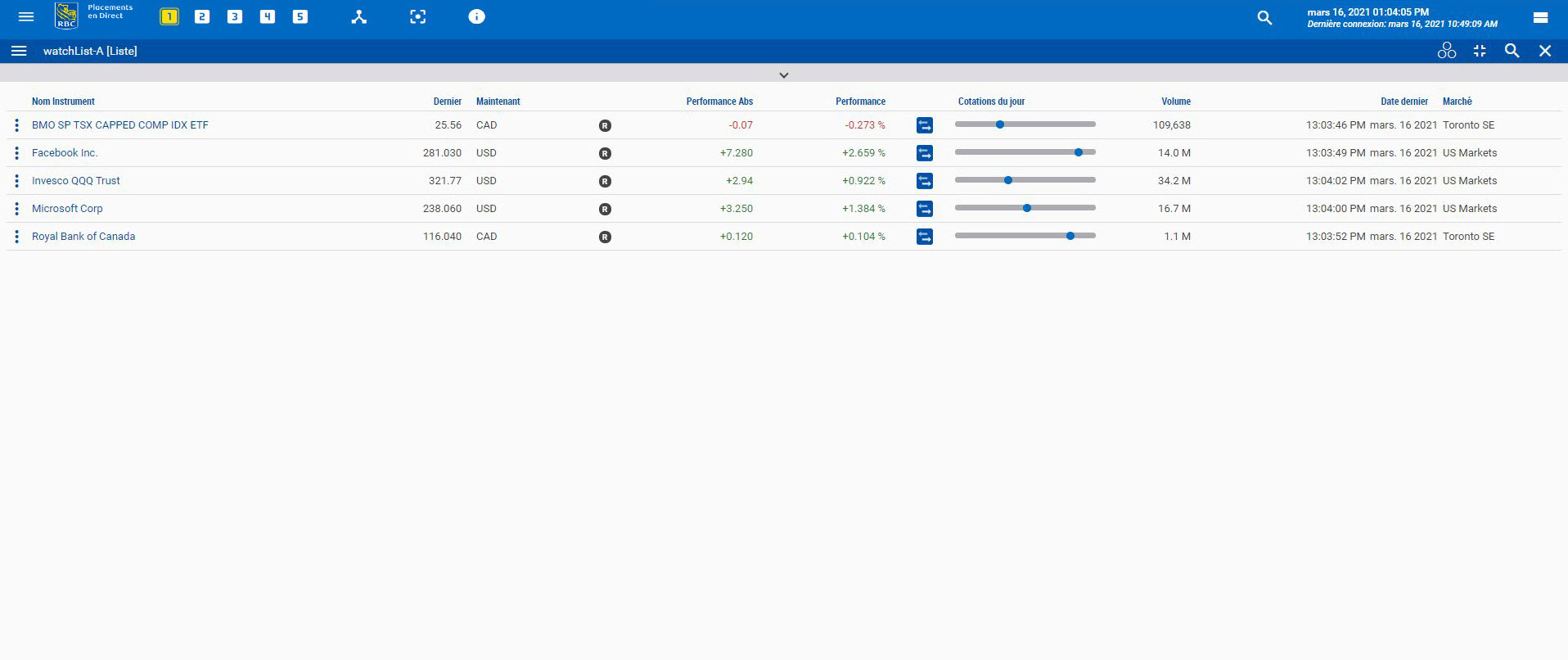This screenshot has width=1568, height=660.
Task: Collapse the watchlist panel with the minimize icon
Action: pos(1480,51)
